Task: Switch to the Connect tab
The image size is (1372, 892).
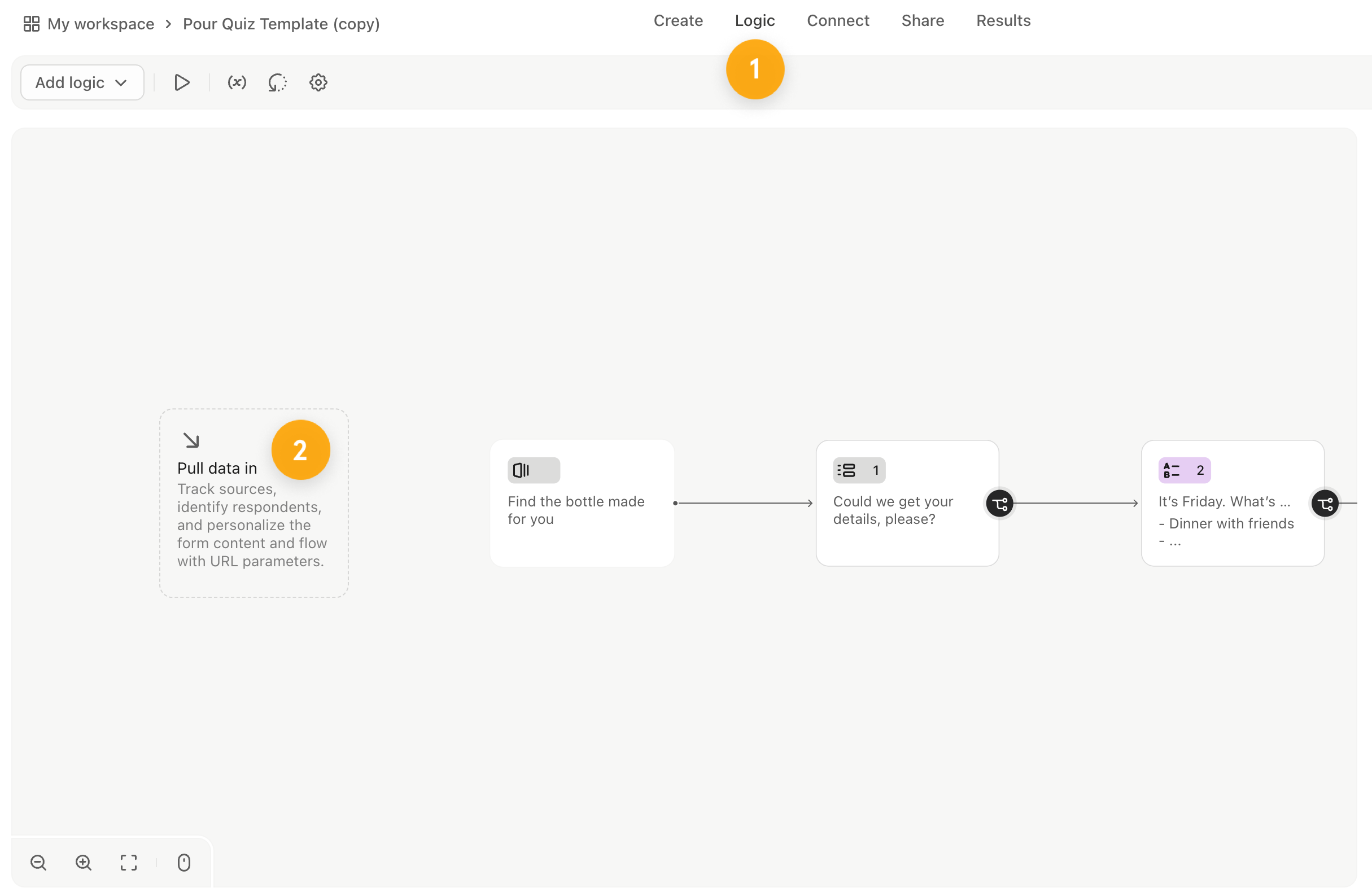Action: (838, 21)
